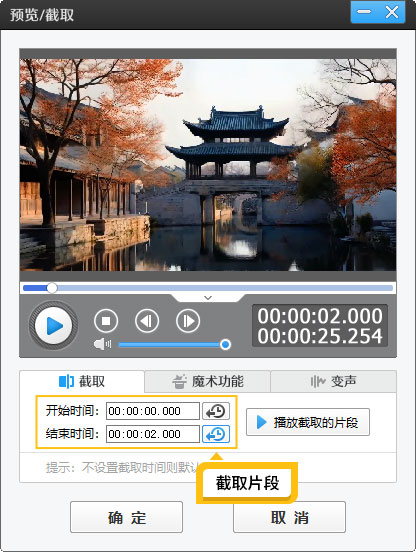Set end time to current position

tap(216, 434)
